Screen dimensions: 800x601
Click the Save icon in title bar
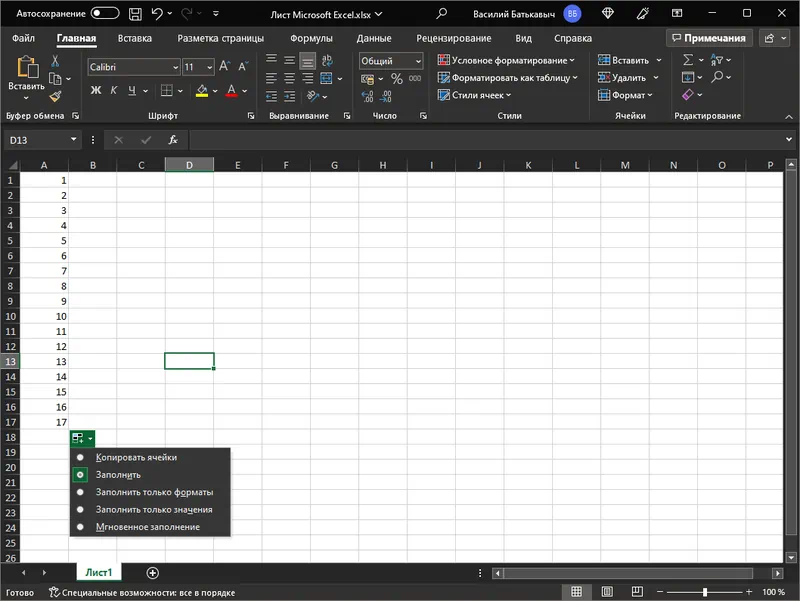click(x=135, y=14)
